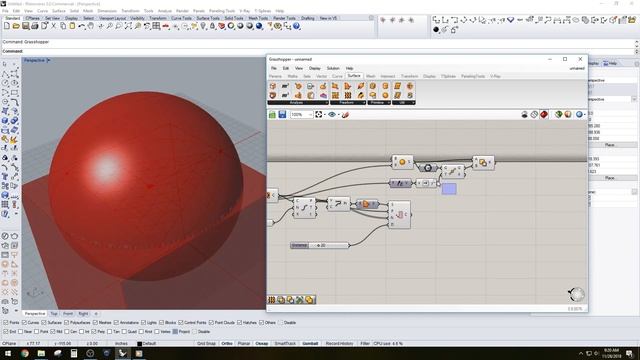
Task: Click the New file icon in Rhino toolbar
Action: click(7, 26)
